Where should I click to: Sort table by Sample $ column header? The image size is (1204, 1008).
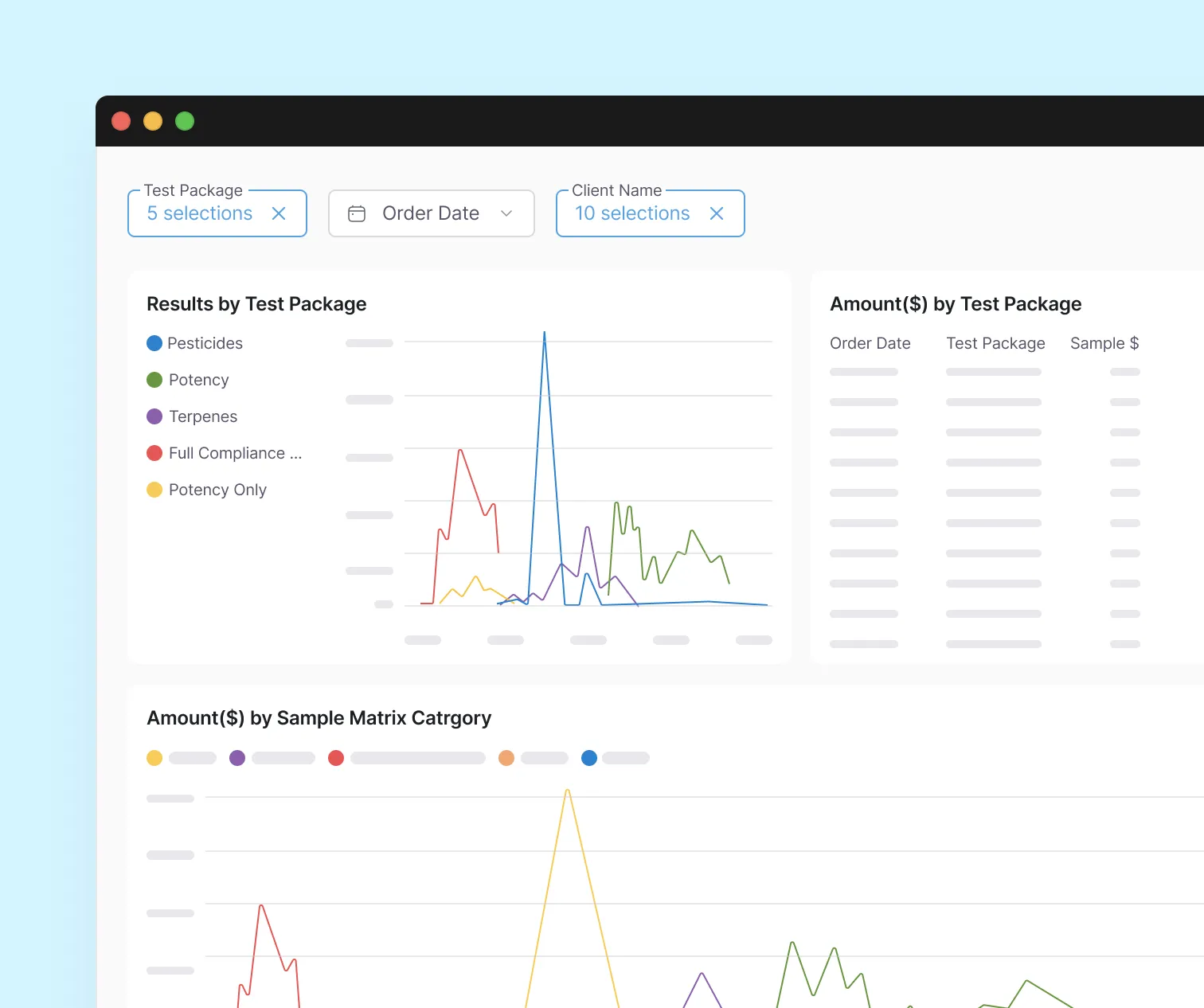(x=1104, y=343)
